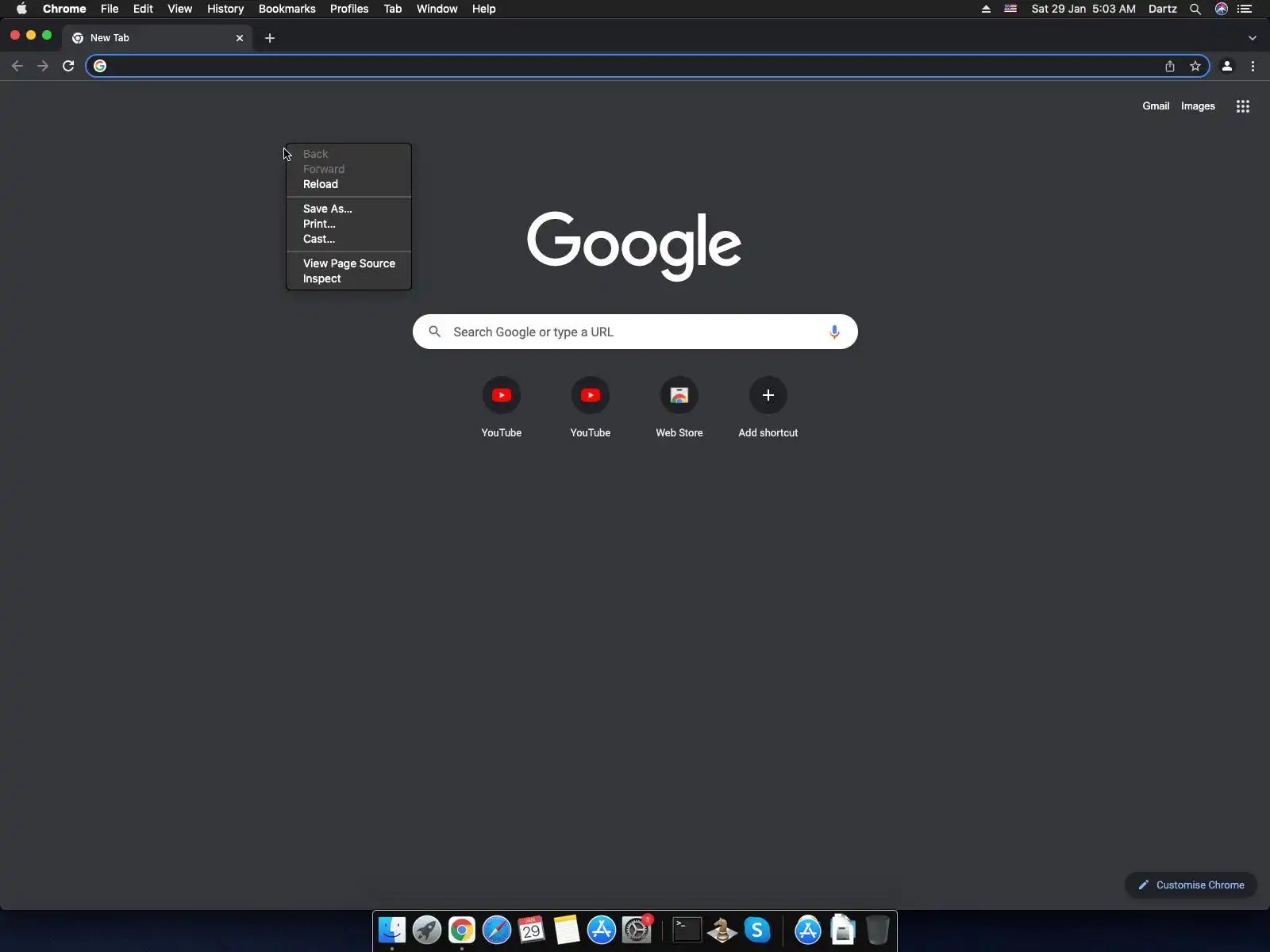This screenshot has width=1270, height=952.
Task: Select the New Tab browser tab
Action: (x=157, y=38)
